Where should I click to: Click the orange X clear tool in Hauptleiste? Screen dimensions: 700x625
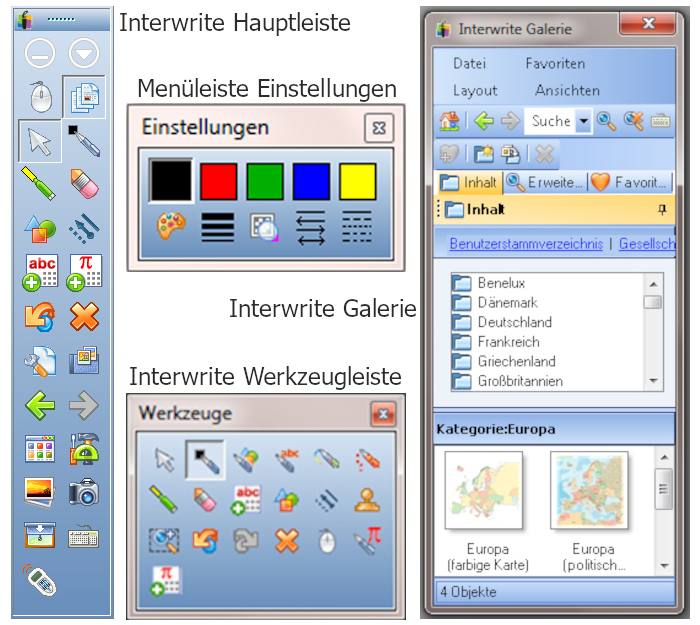point(84,317)
